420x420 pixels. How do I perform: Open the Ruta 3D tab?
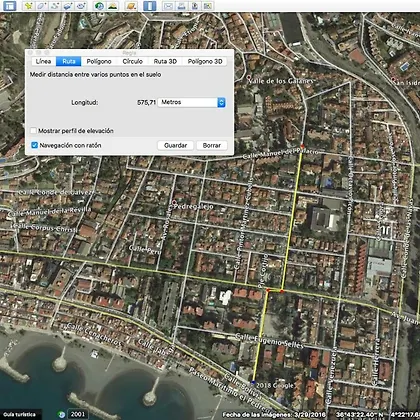pyautogui.click(x=165, y=61)
